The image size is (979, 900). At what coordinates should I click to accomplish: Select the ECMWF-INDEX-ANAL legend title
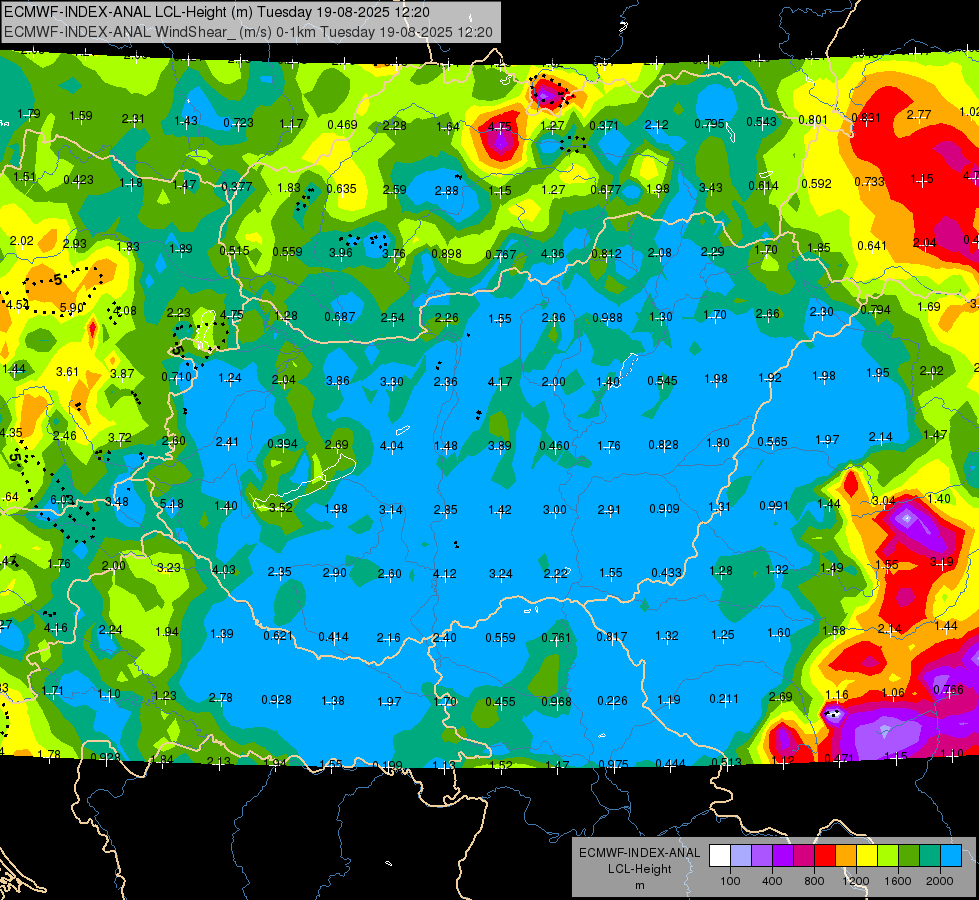(x=639, y=853)
